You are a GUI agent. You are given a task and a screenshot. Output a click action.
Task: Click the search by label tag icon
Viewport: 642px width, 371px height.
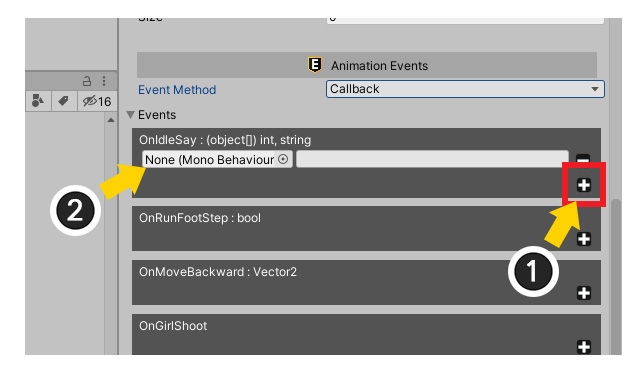click(x=63, y=101)
